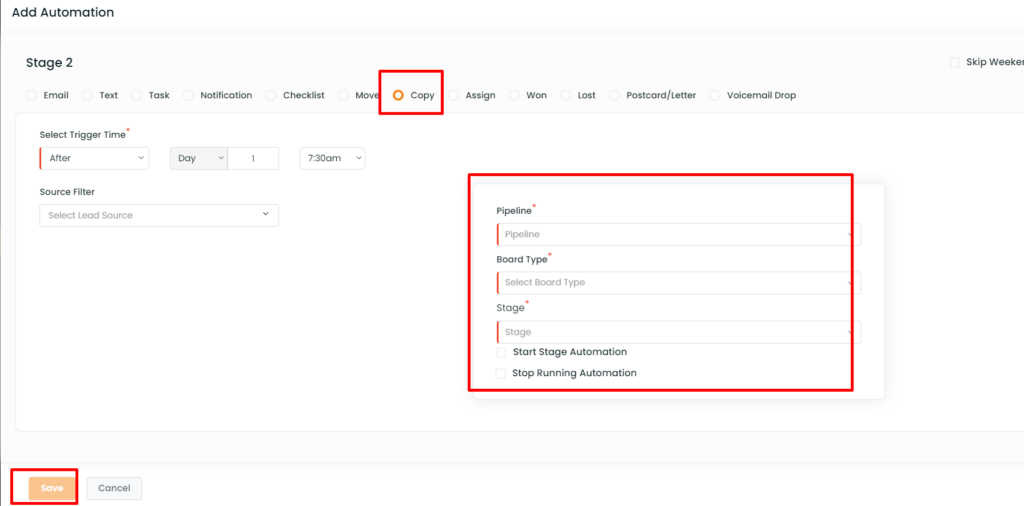The width and height of the screenshot is (1024, 506).
Task: Open the Pipeline dropdown
Action: pos(679,234)
